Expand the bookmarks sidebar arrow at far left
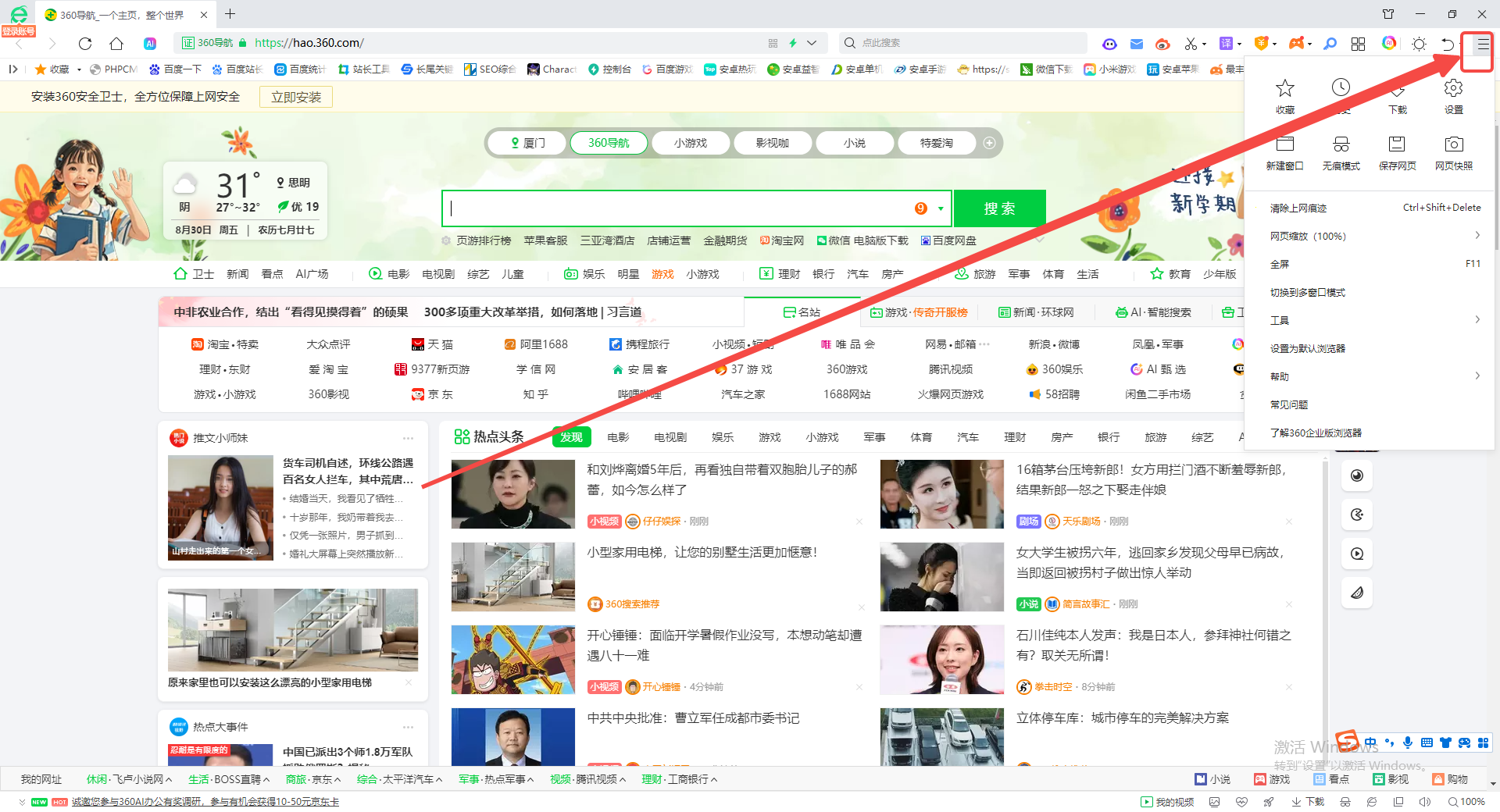The height and width of the screenshot is (812, 1500). (x=13, y=69)
